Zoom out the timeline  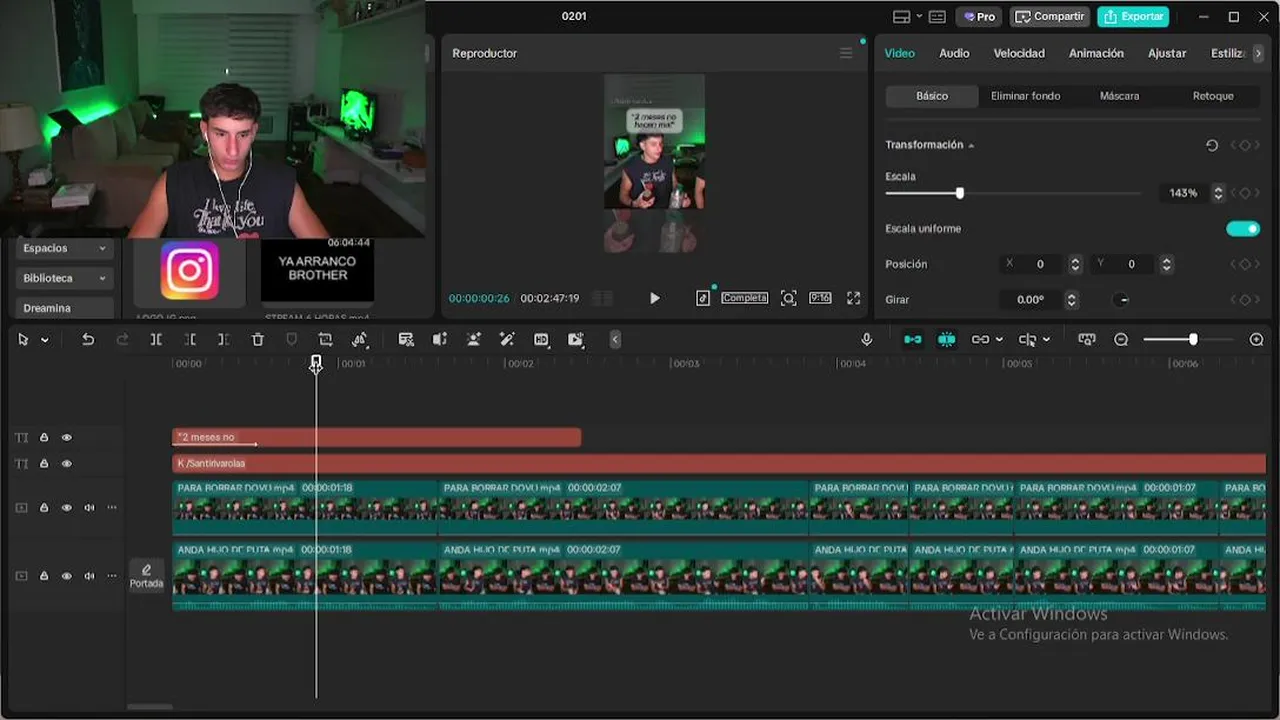(x=1121, y=340)
